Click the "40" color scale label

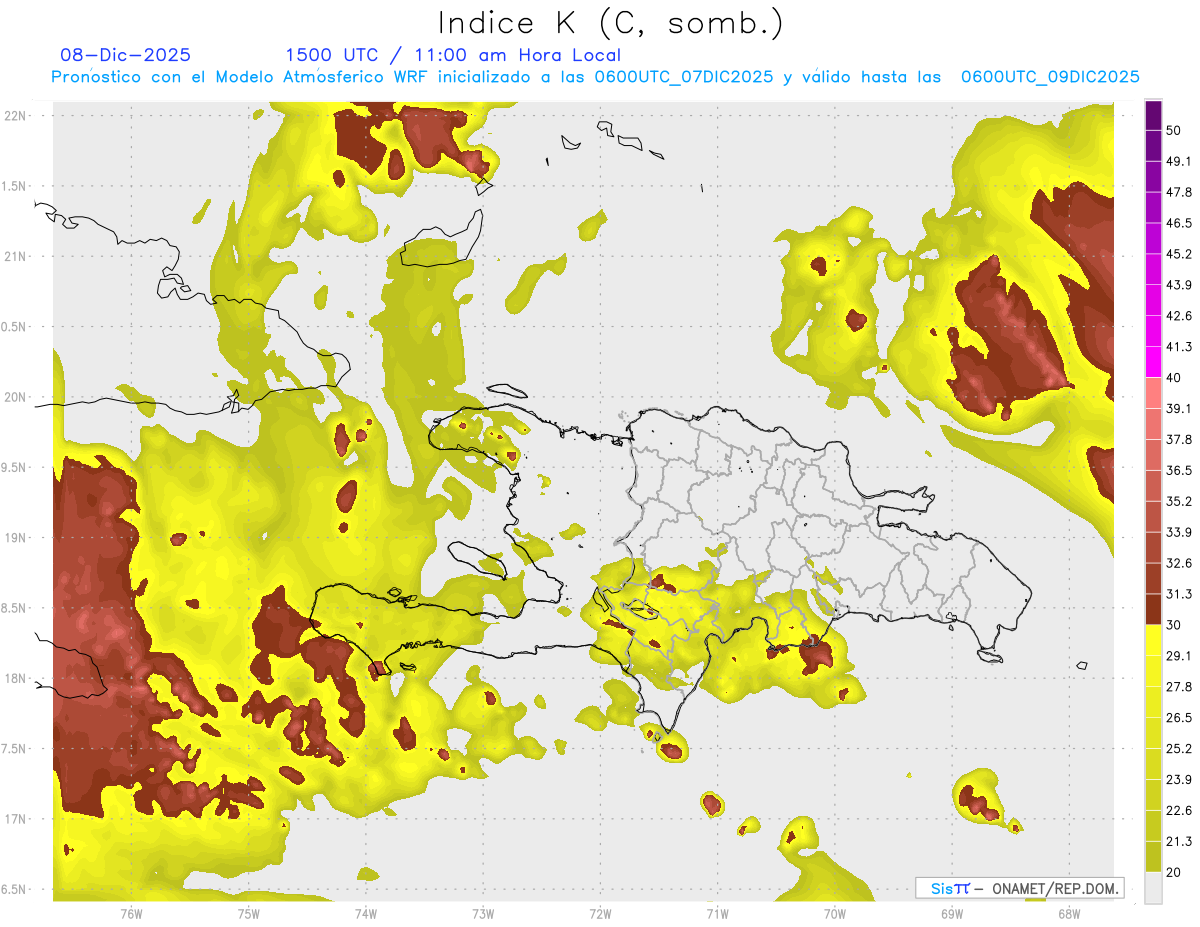click(1174, 378)
